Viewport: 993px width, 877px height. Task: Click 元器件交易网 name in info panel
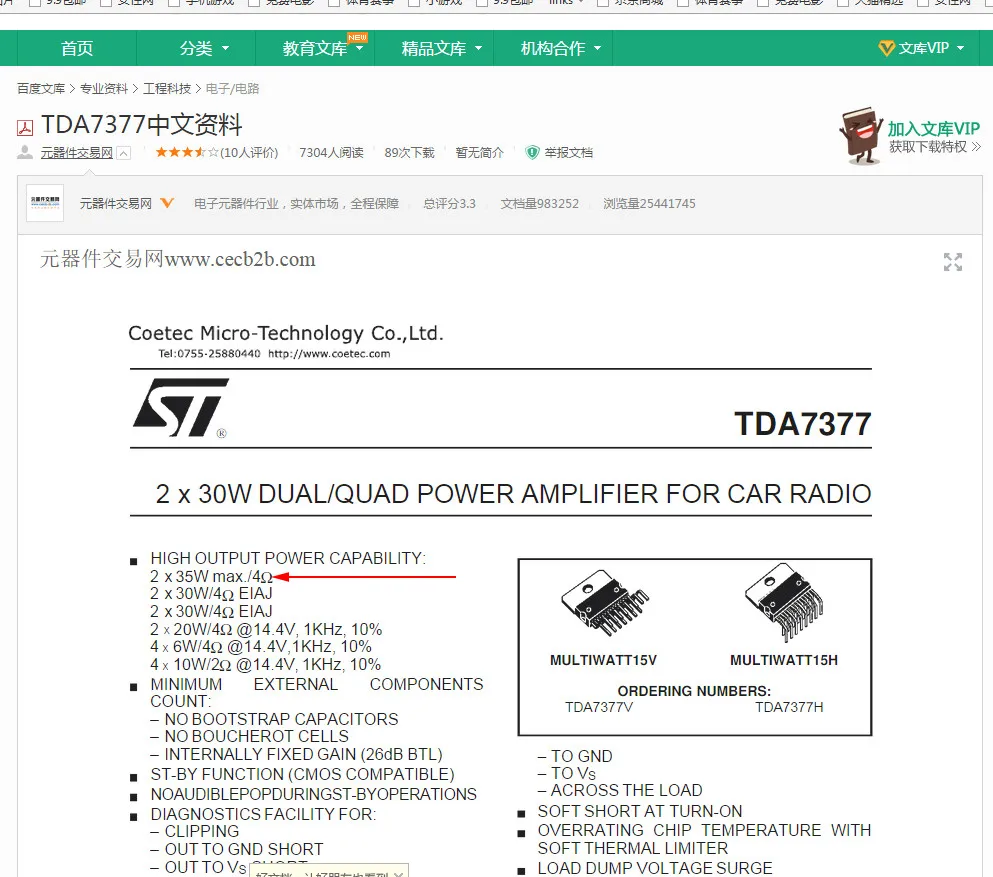[116, 203]
